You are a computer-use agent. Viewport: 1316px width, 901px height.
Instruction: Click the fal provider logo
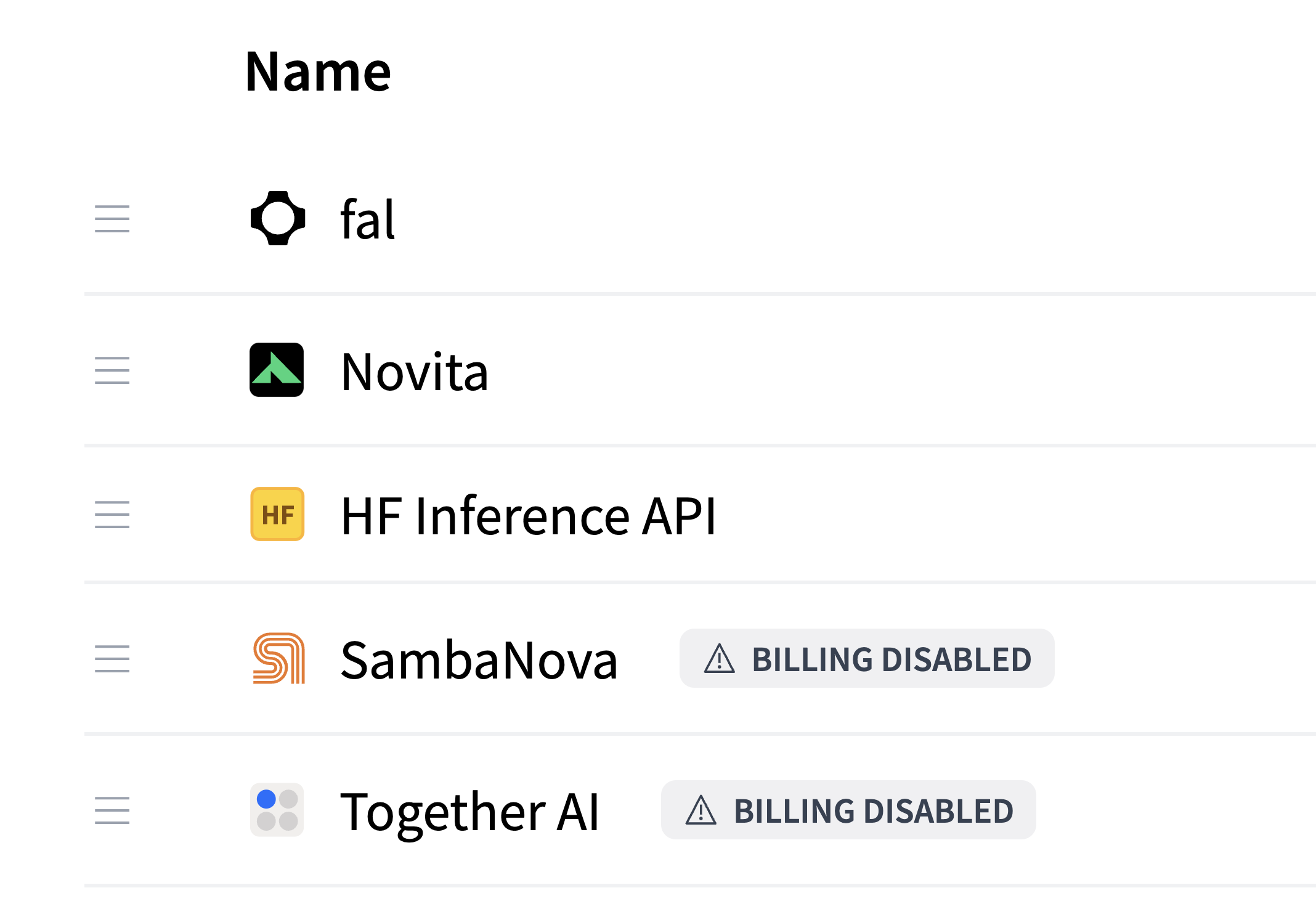tap(277, 218)
